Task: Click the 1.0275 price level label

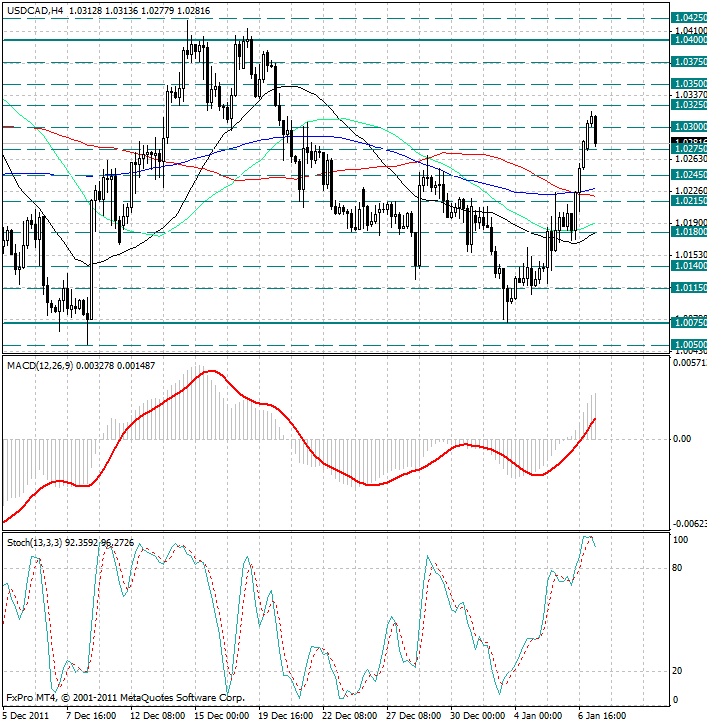Action: [689, 149]
